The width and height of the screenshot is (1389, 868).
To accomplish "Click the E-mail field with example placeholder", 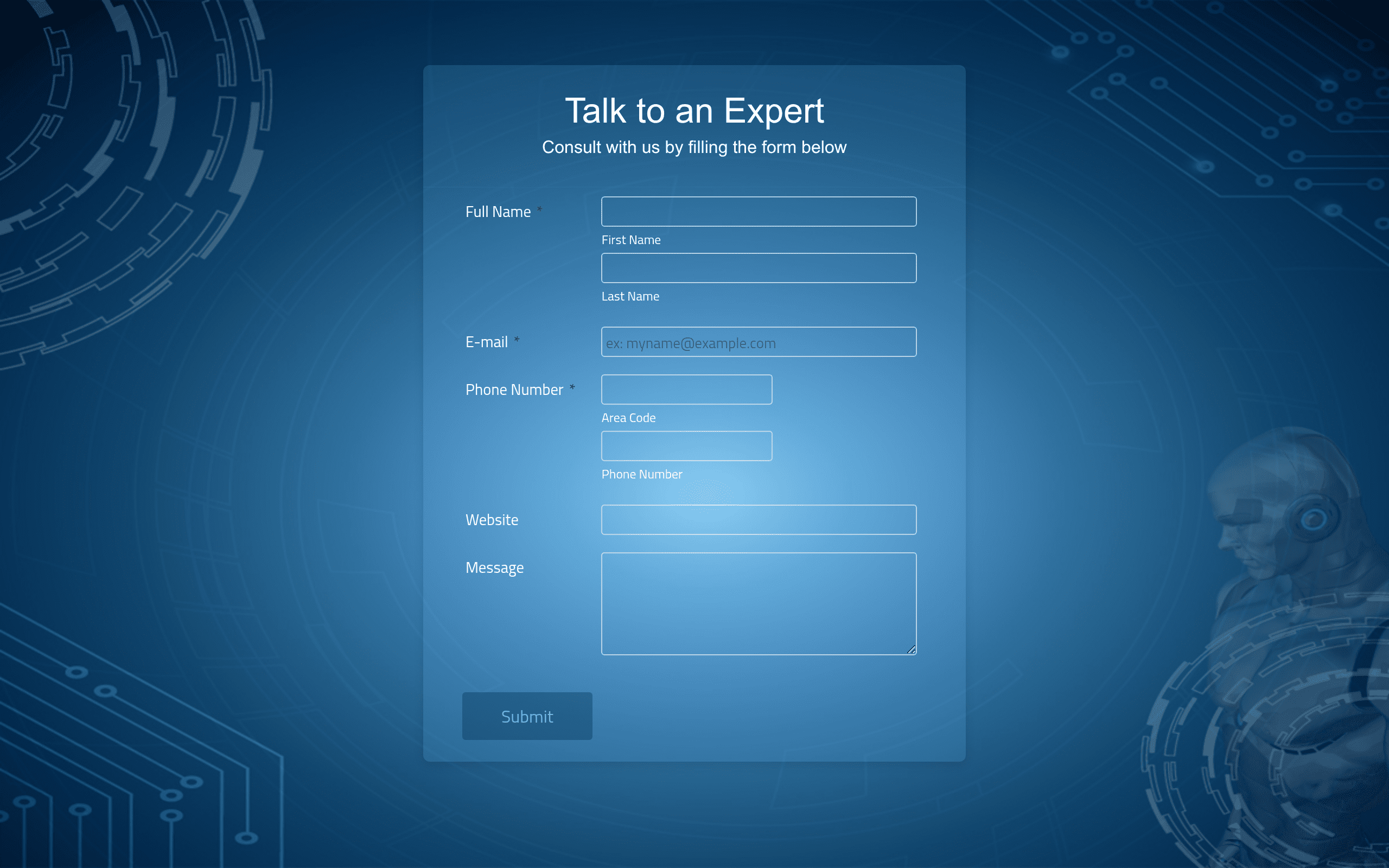I will 759,342.
